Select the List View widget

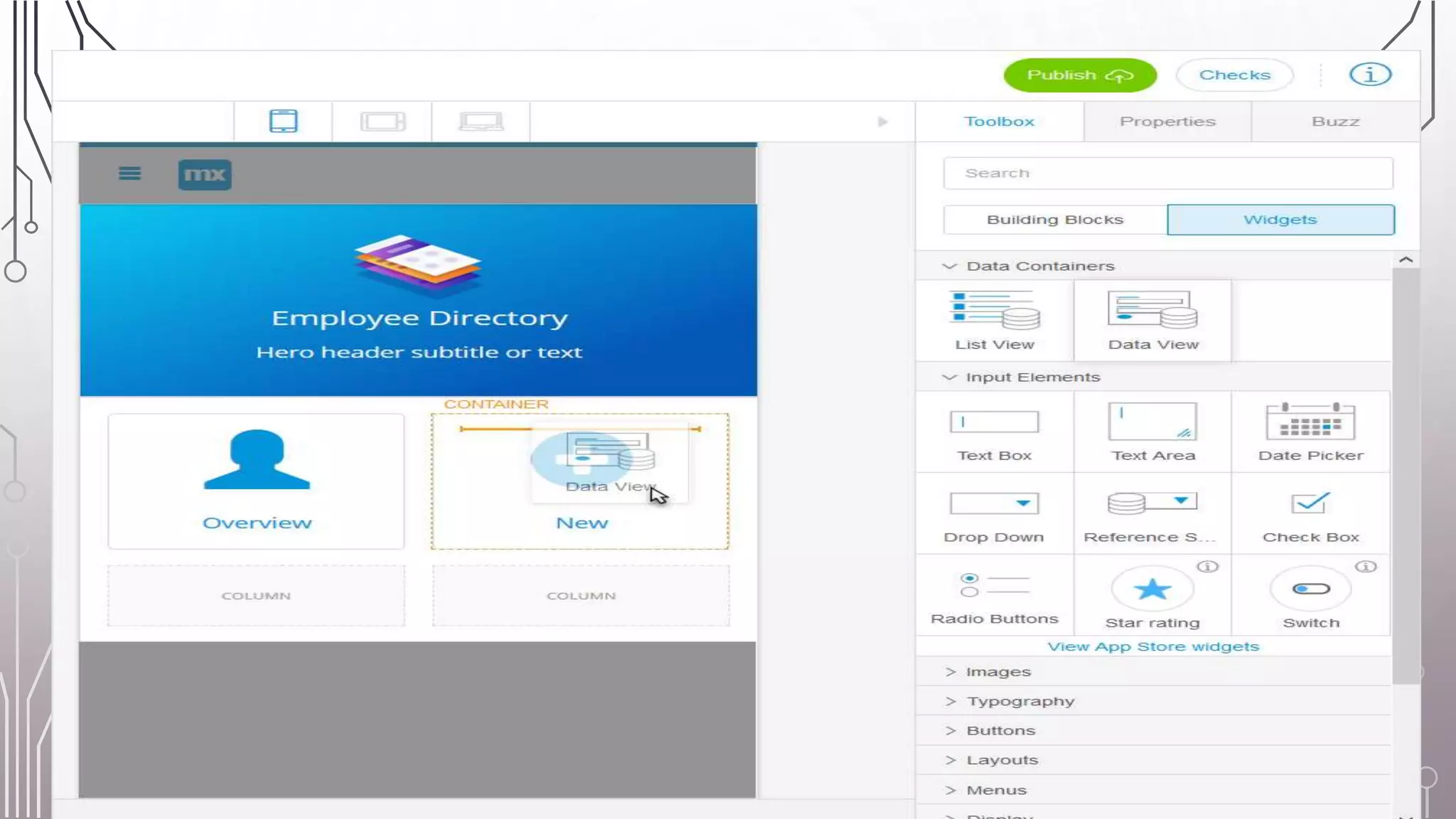995,321
